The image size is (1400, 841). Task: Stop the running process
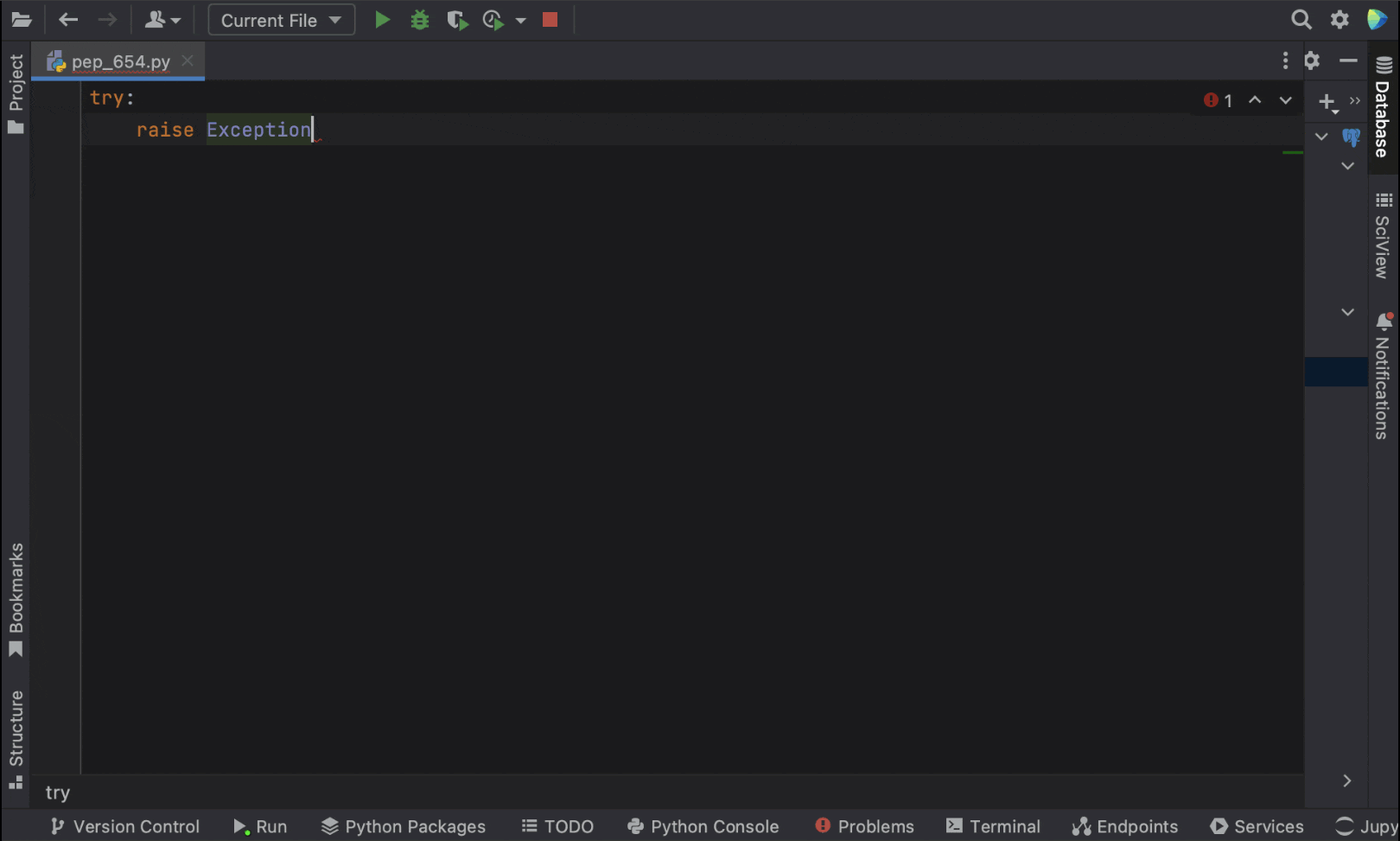pos(550,19)
